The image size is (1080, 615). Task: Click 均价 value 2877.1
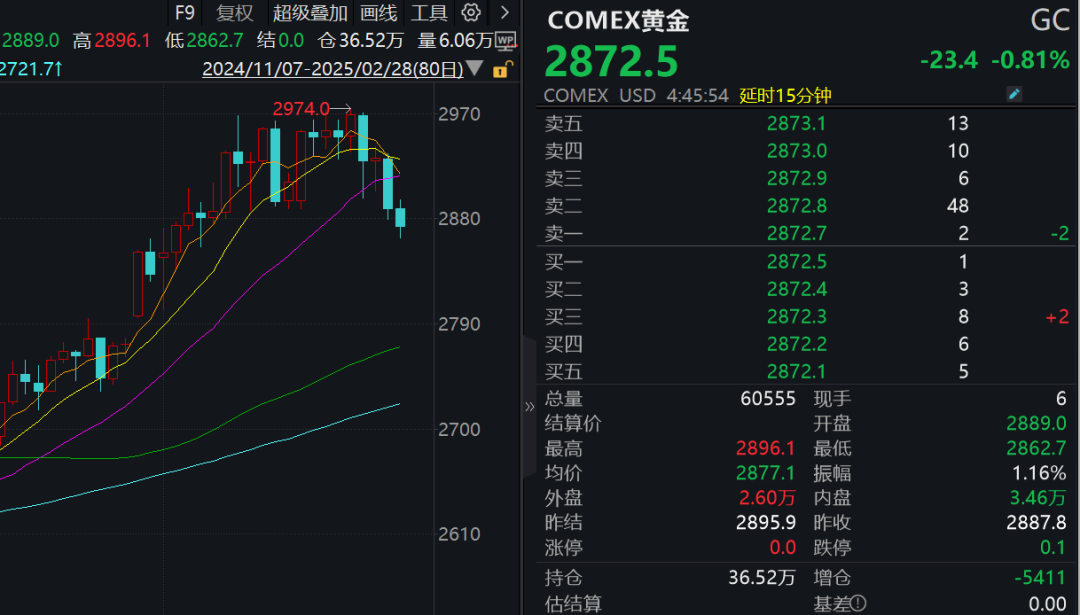click(x=765, y=473)
